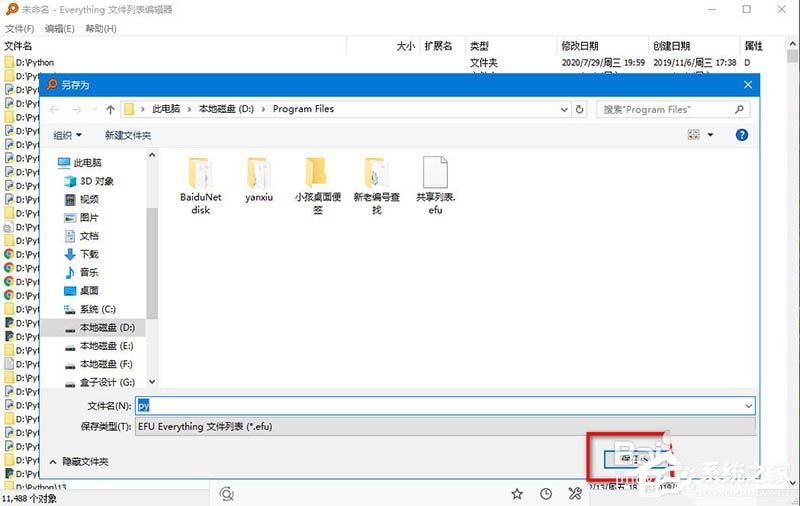Sort by 类型 column in Everything
The image size is (800, 506).
(511, 46)
